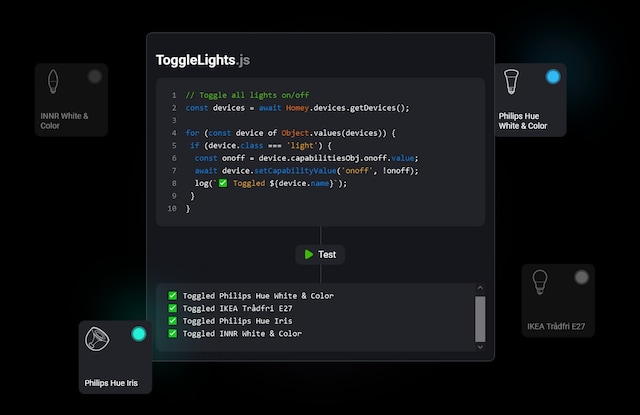640x415 pixels.
Task: Click the output scrollbar down arrow
Action: point(480,347)
